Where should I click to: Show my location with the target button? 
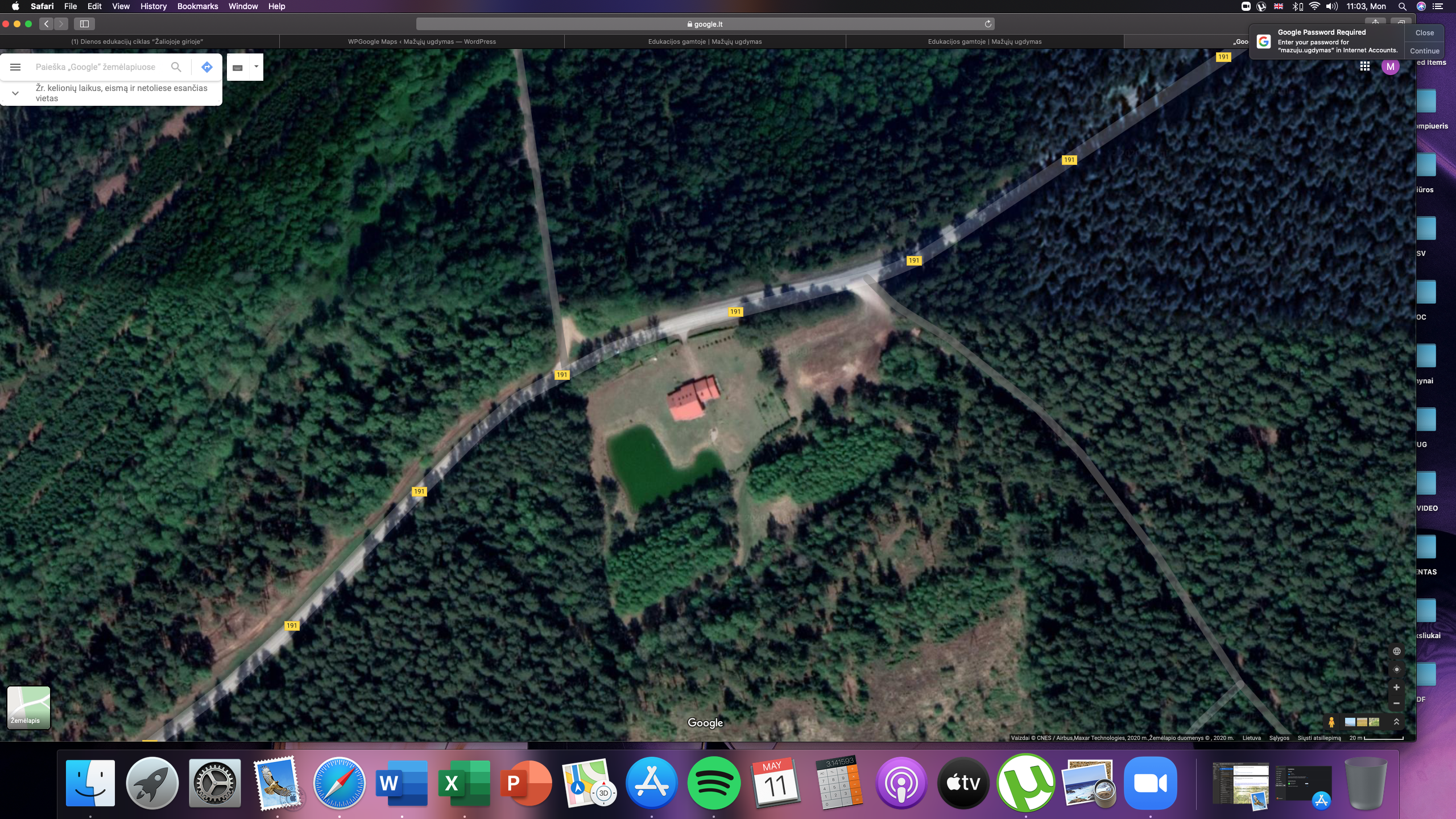(x=1396, y=669)
